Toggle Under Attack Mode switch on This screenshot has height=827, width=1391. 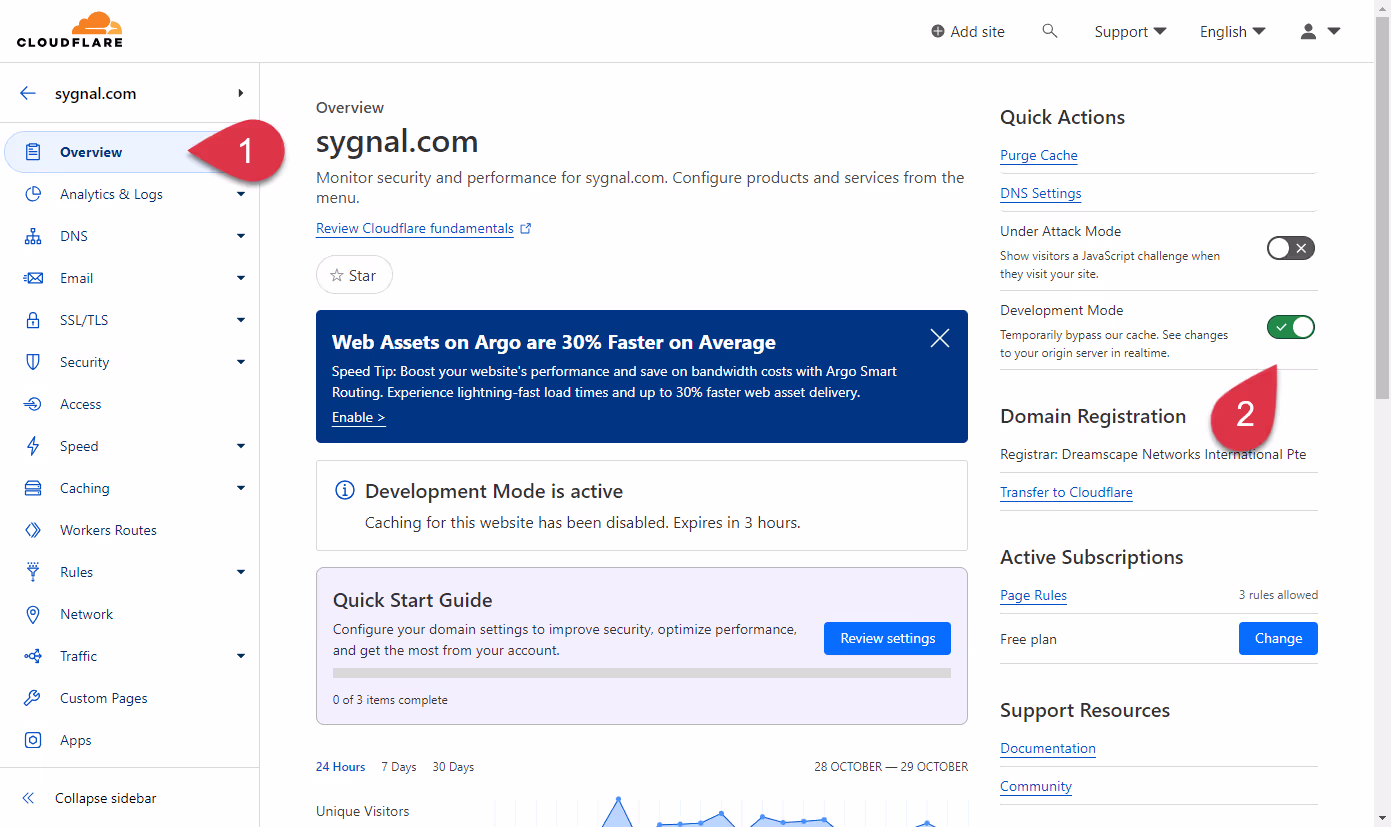[x=1291, y=248]
